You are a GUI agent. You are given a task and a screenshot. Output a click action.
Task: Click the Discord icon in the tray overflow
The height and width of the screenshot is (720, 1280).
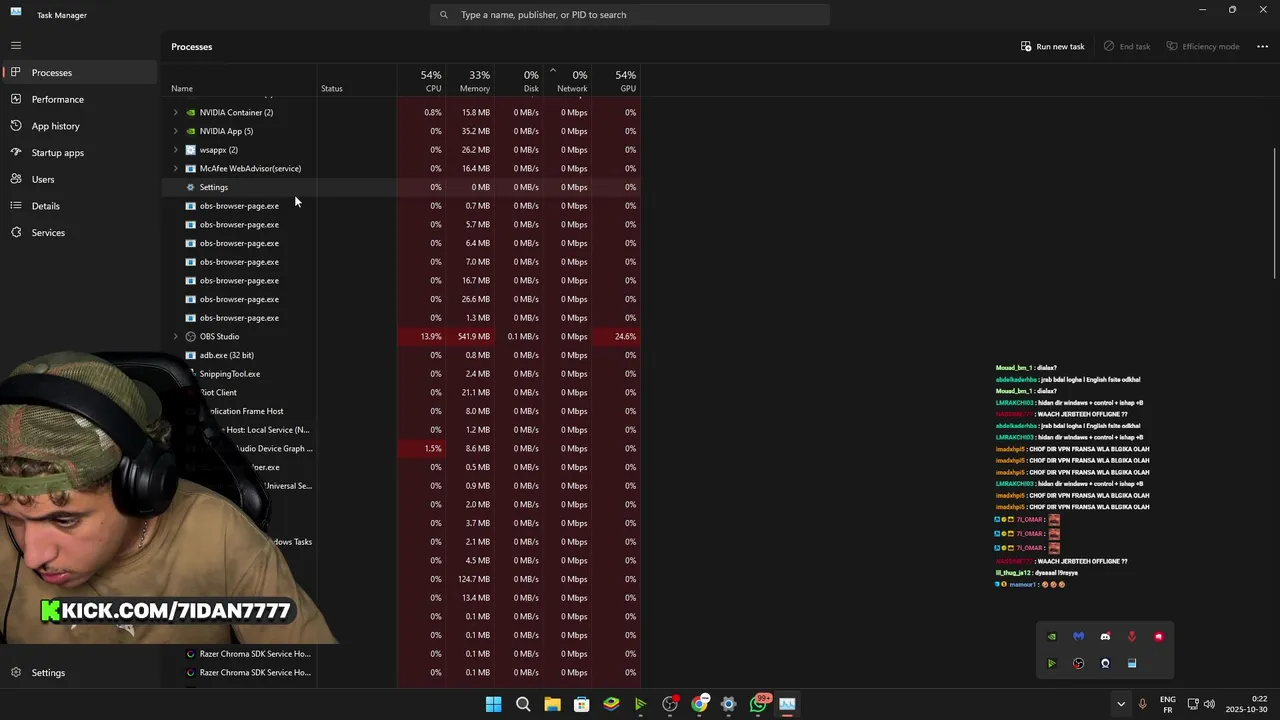point(1105,637)
